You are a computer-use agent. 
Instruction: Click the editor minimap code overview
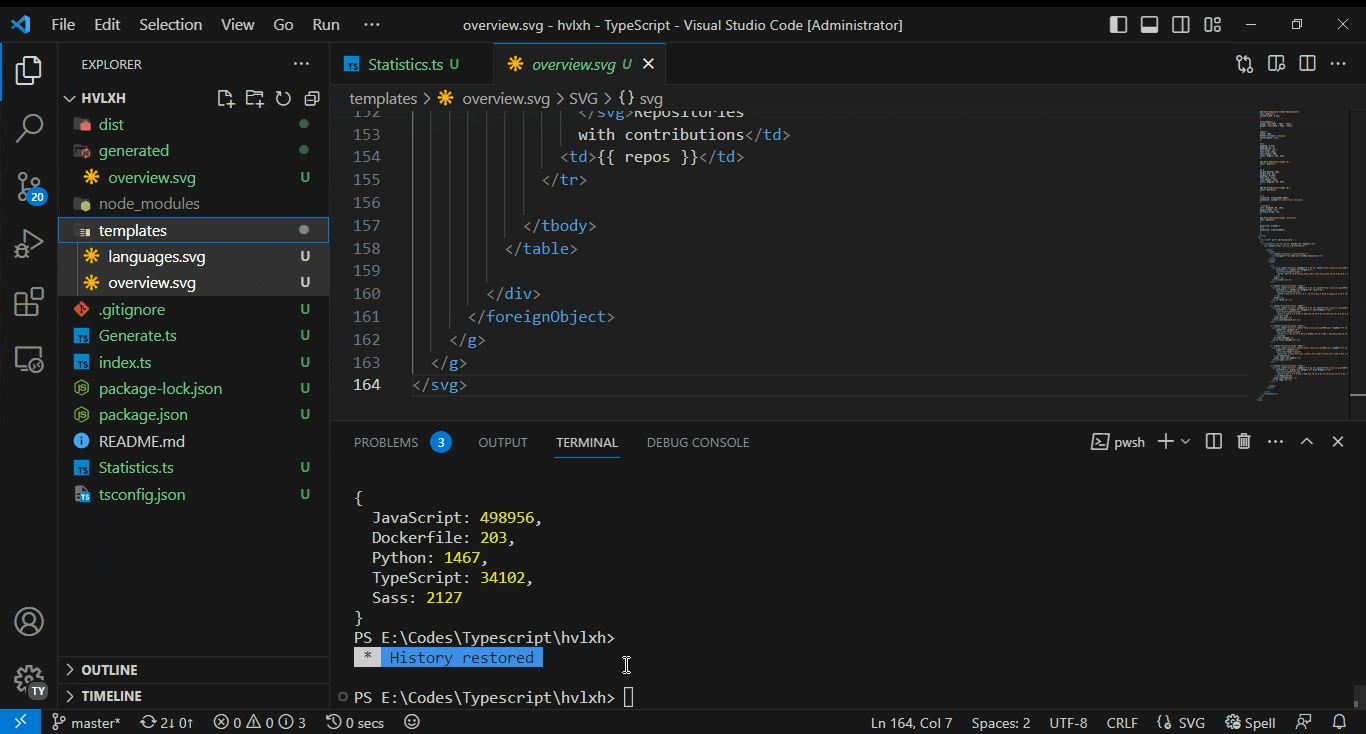click(1302, 255)
